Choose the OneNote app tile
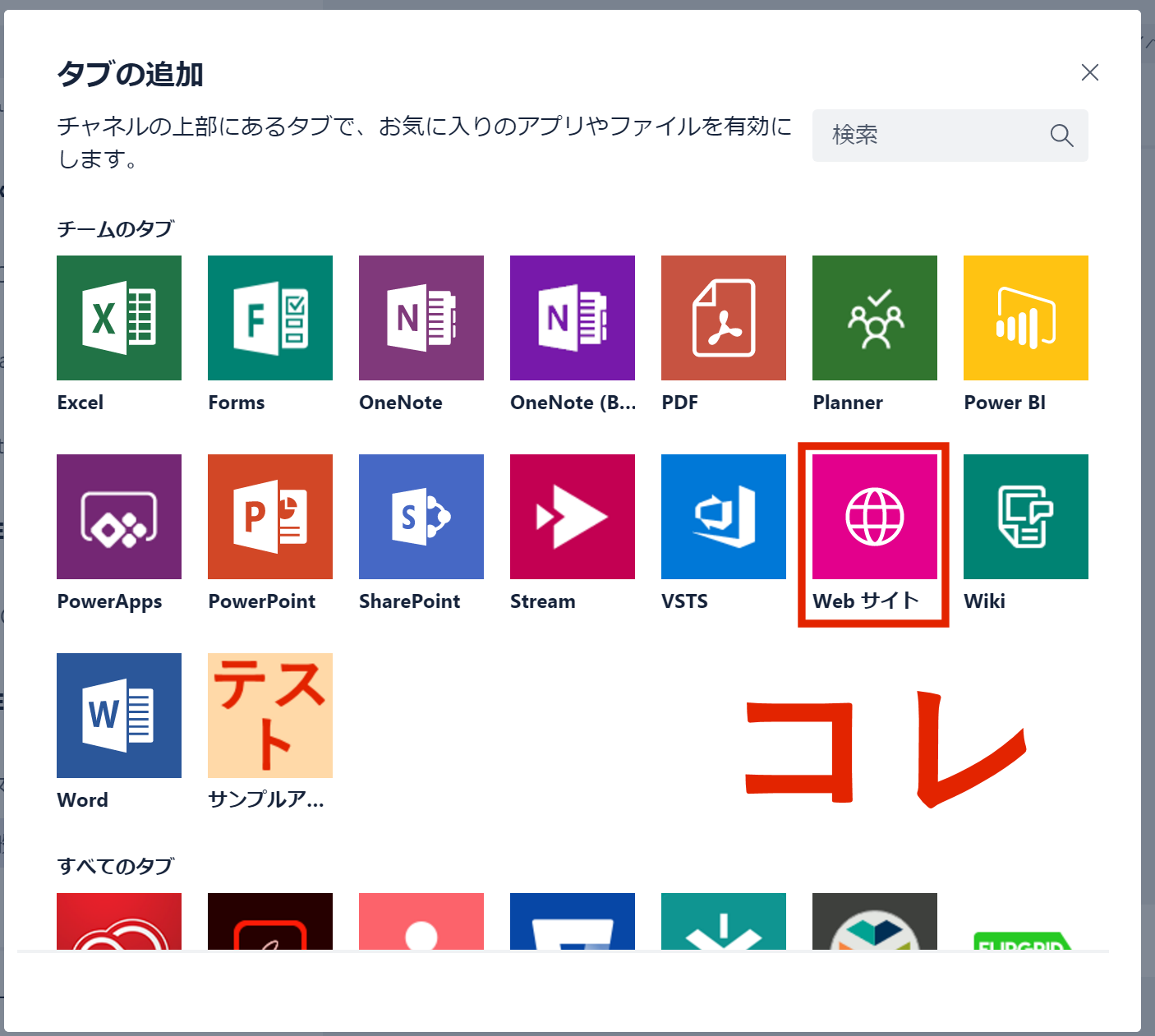 click(x=421, y=318)
